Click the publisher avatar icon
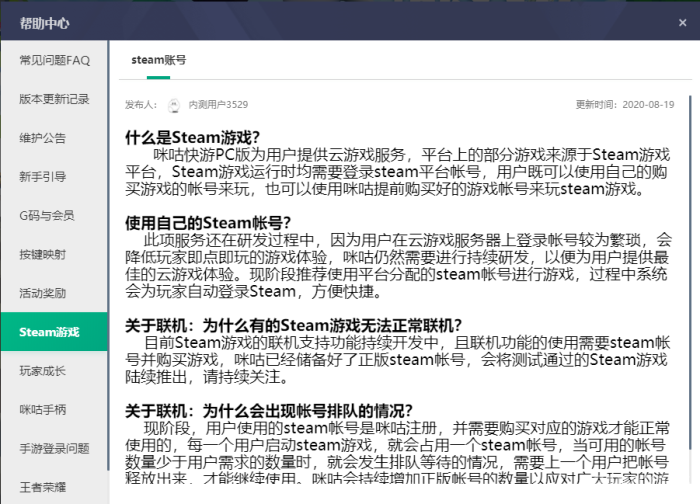This screenshot has height=504, width=700. tap(174, 105)
